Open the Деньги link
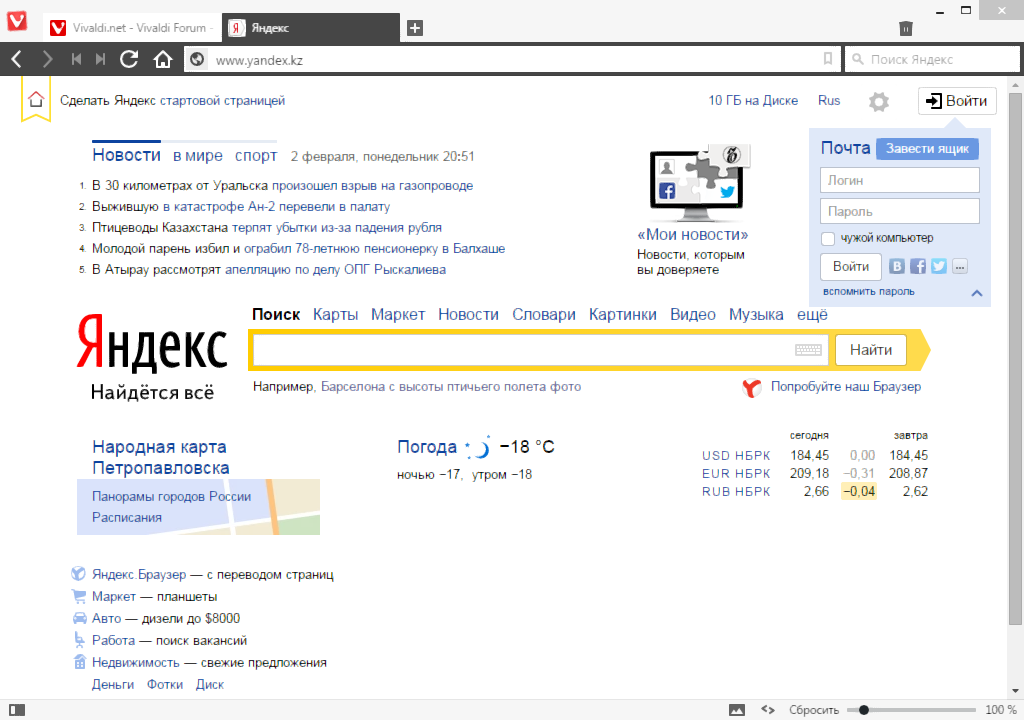Viewport: 1024px width, 720px height. tap(113, 685)
